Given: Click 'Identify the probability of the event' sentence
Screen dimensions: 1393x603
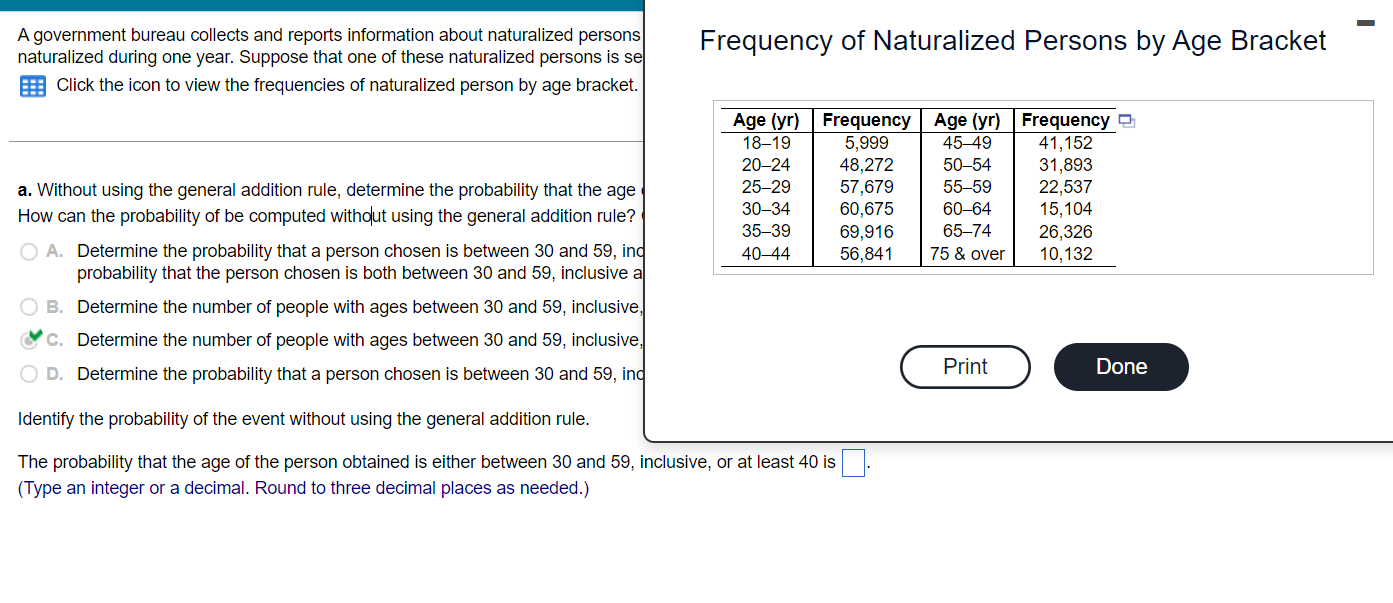Looking at the screenshot, I should 304,420.
